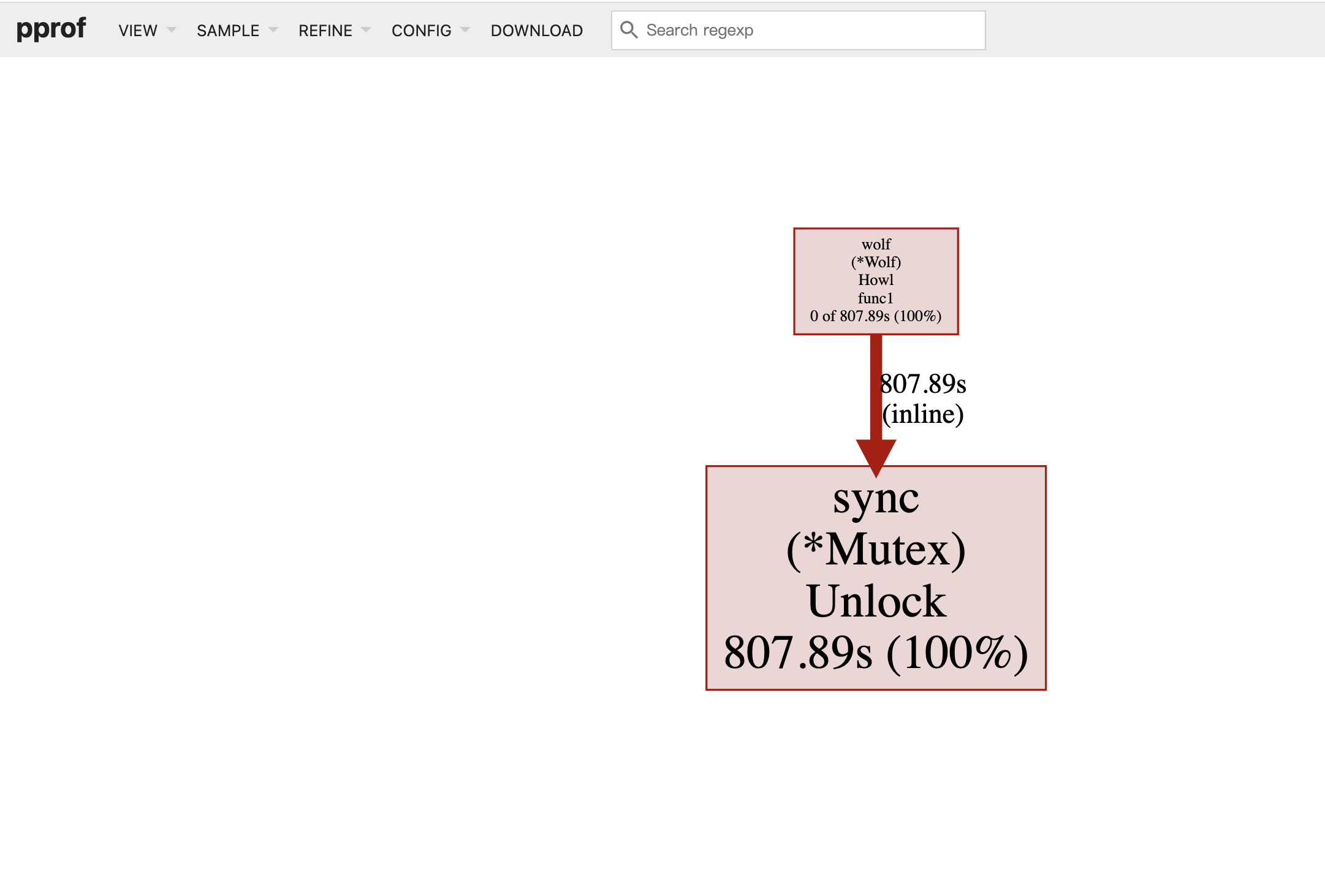Click the search magnifier icon
This screenshot has height=896, width=1325.
point(628,29)
